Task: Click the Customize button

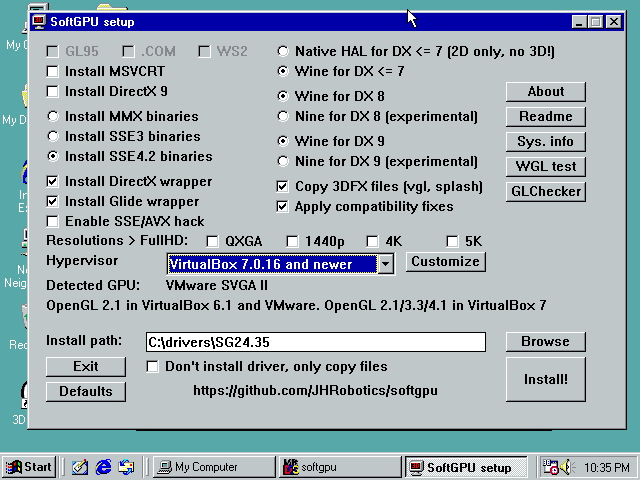Action: click(445, 262)
